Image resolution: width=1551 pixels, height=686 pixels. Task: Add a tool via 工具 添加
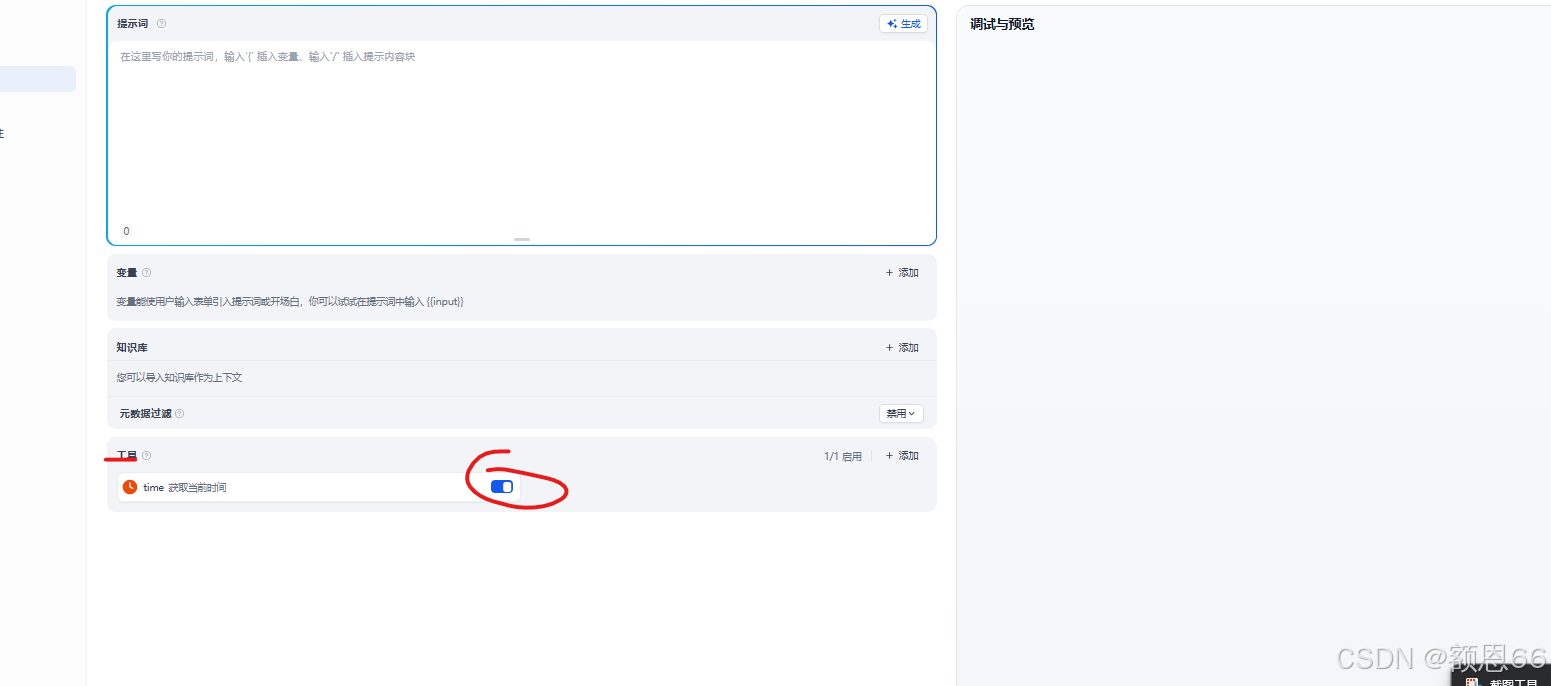tap(902, 456)
